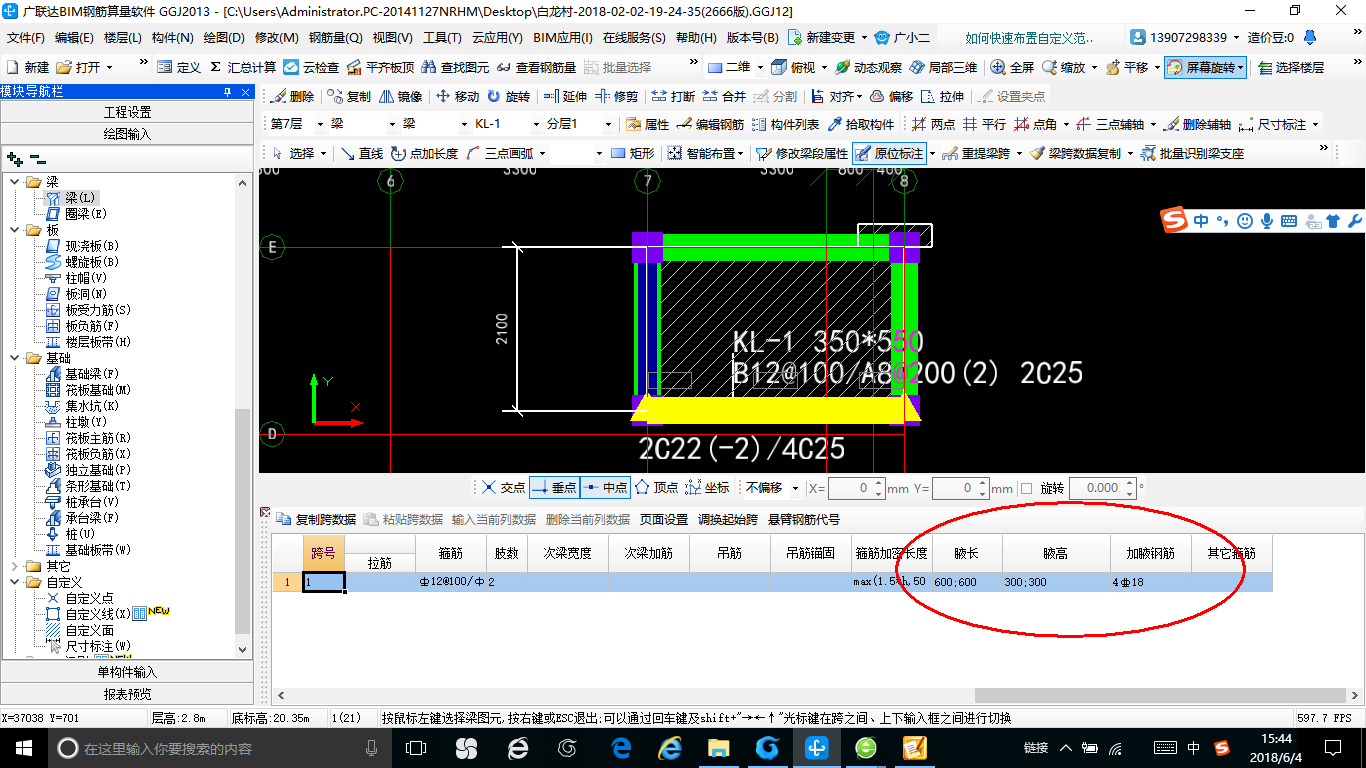Select the 拾取构件 pick component tool
The image size is (1366, 768).
point(861,125)
